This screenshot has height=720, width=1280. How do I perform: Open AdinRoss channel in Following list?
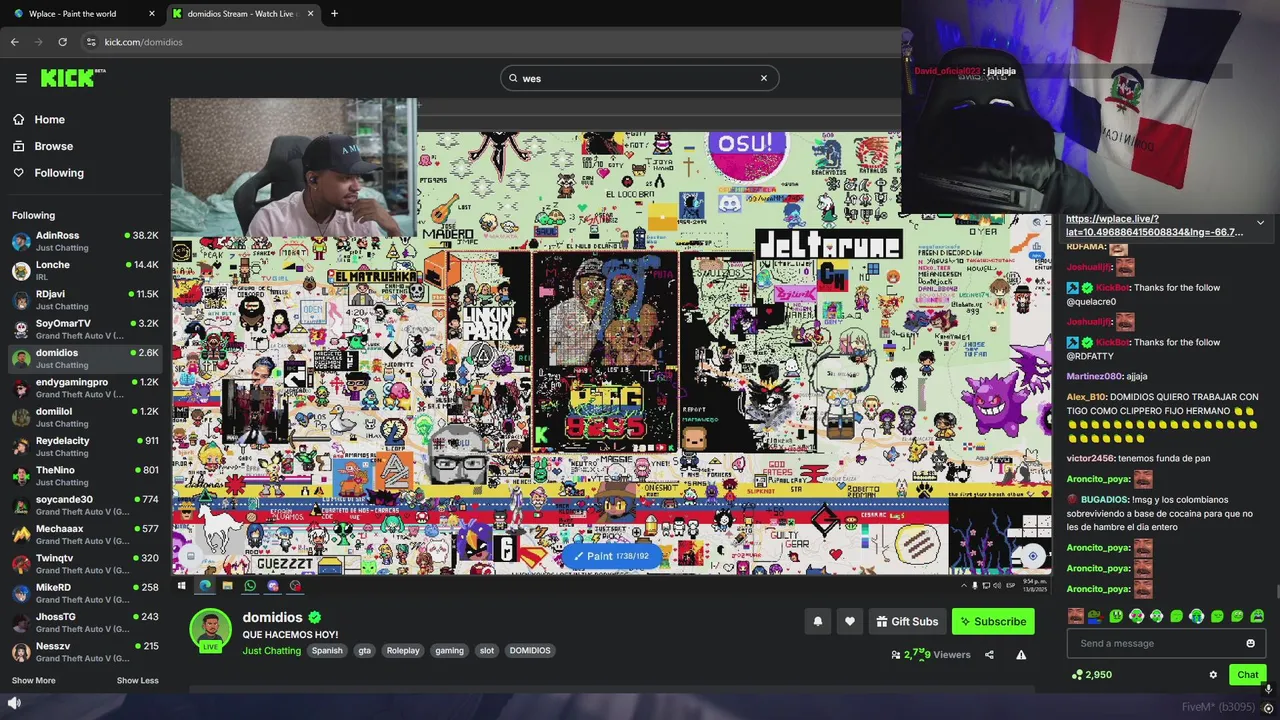[85, 241]
